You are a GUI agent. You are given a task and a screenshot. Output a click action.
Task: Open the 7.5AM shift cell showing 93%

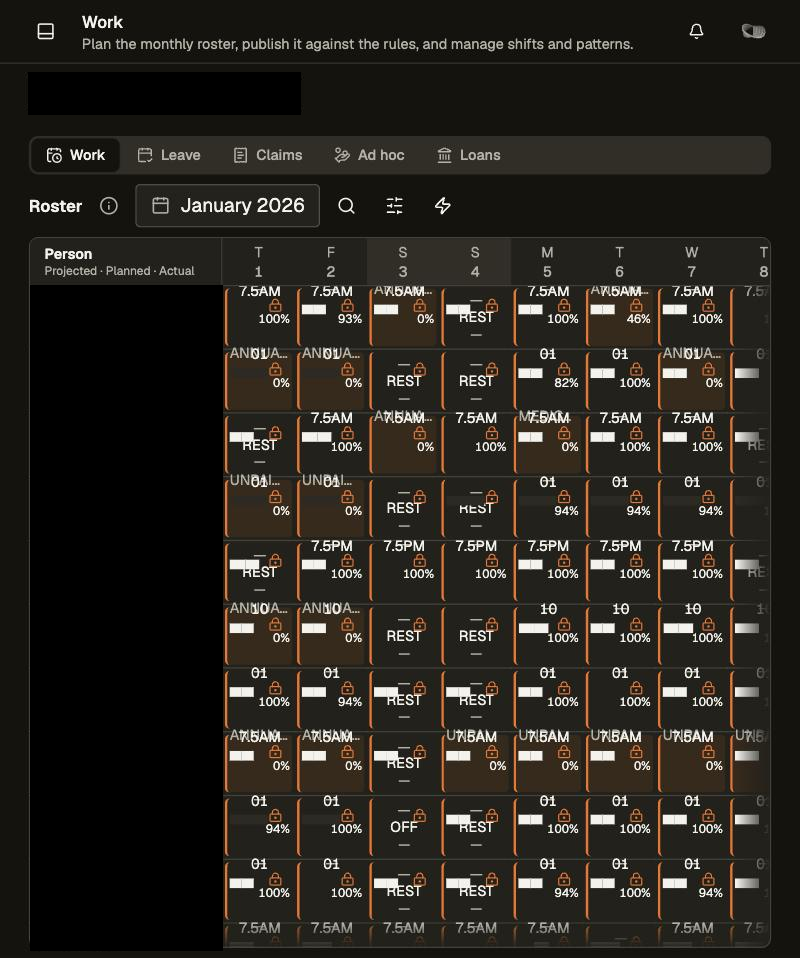click(x=331, y=316)
